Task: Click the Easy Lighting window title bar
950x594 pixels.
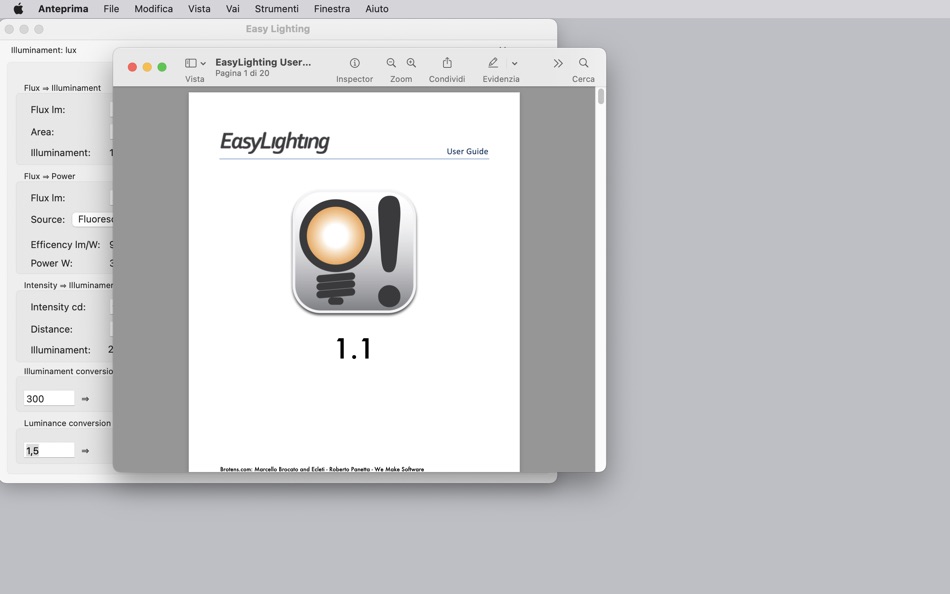Action: pos(278,29)
